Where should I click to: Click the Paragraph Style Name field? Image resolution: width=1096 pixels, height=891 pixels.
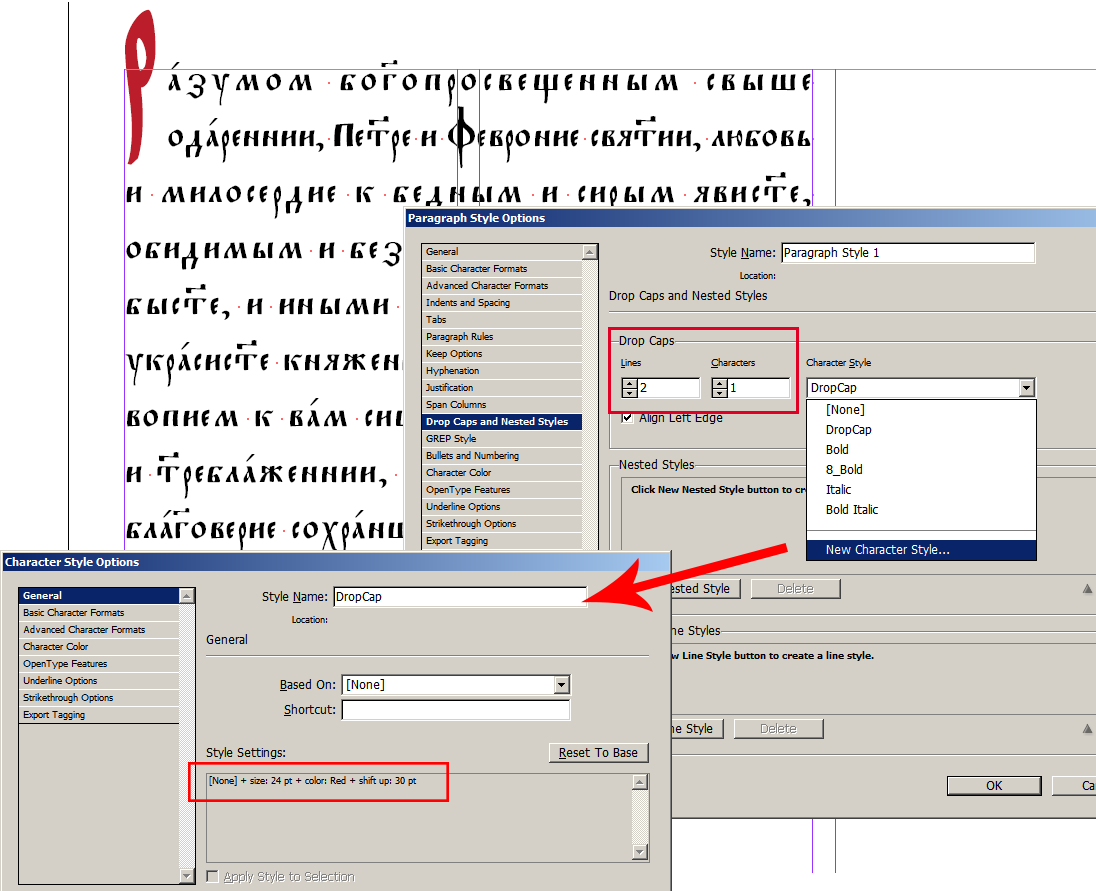click(x=908, y=253)
